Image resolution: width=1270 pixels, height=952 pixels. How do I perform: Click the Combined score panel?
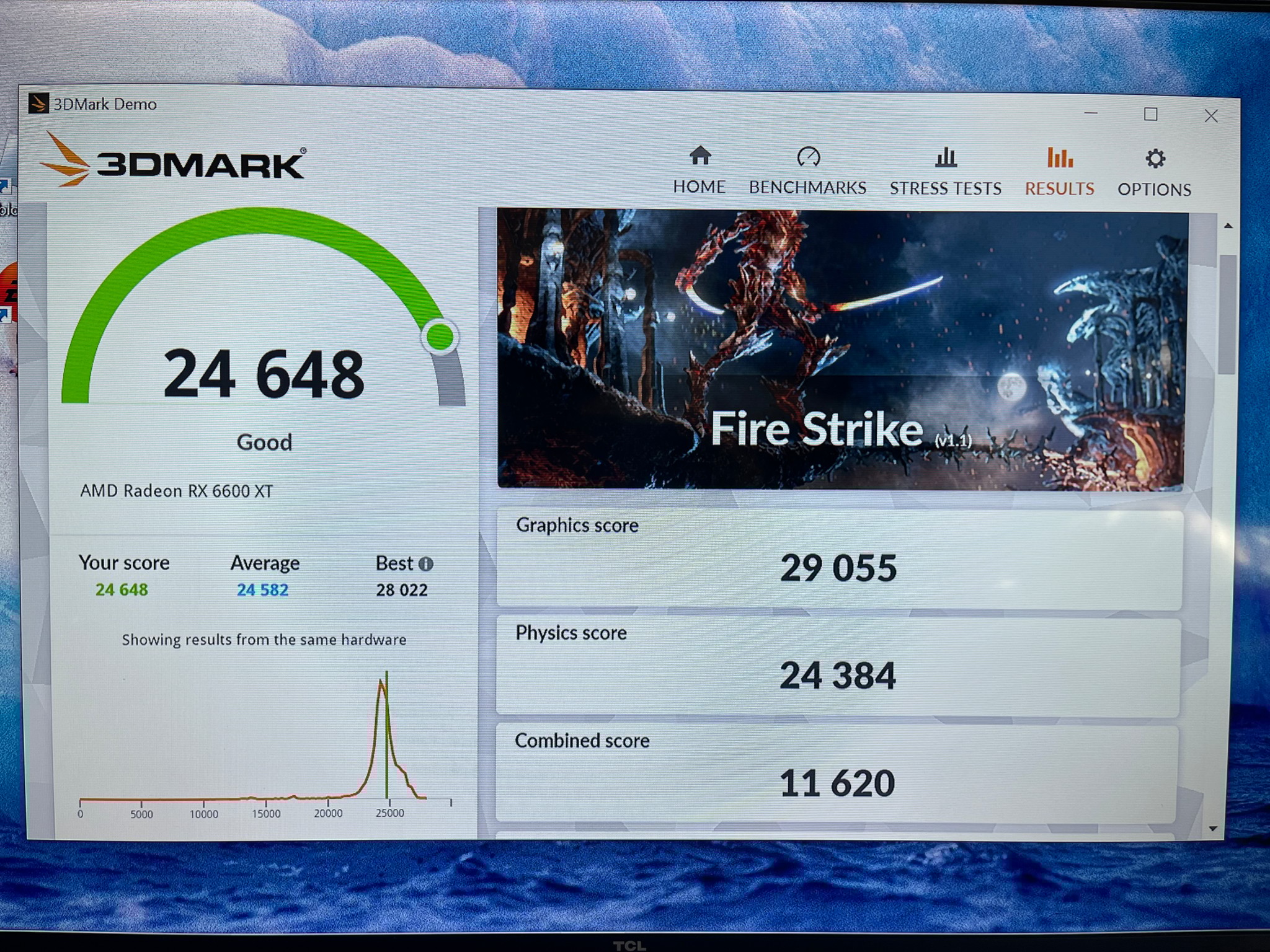click(837, 775)
